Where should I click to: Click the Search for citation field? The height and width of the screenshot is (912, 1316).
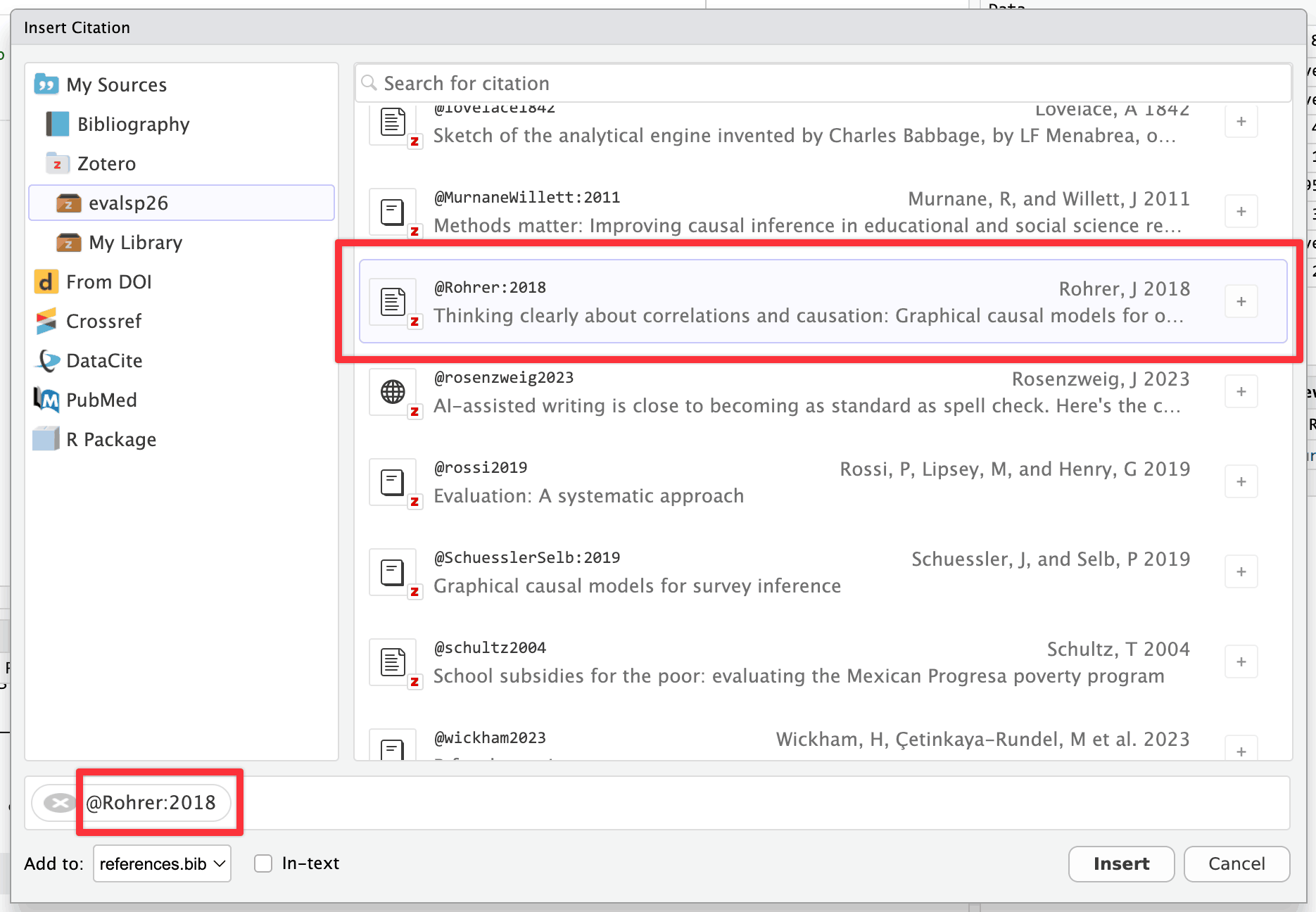point(823,84)
